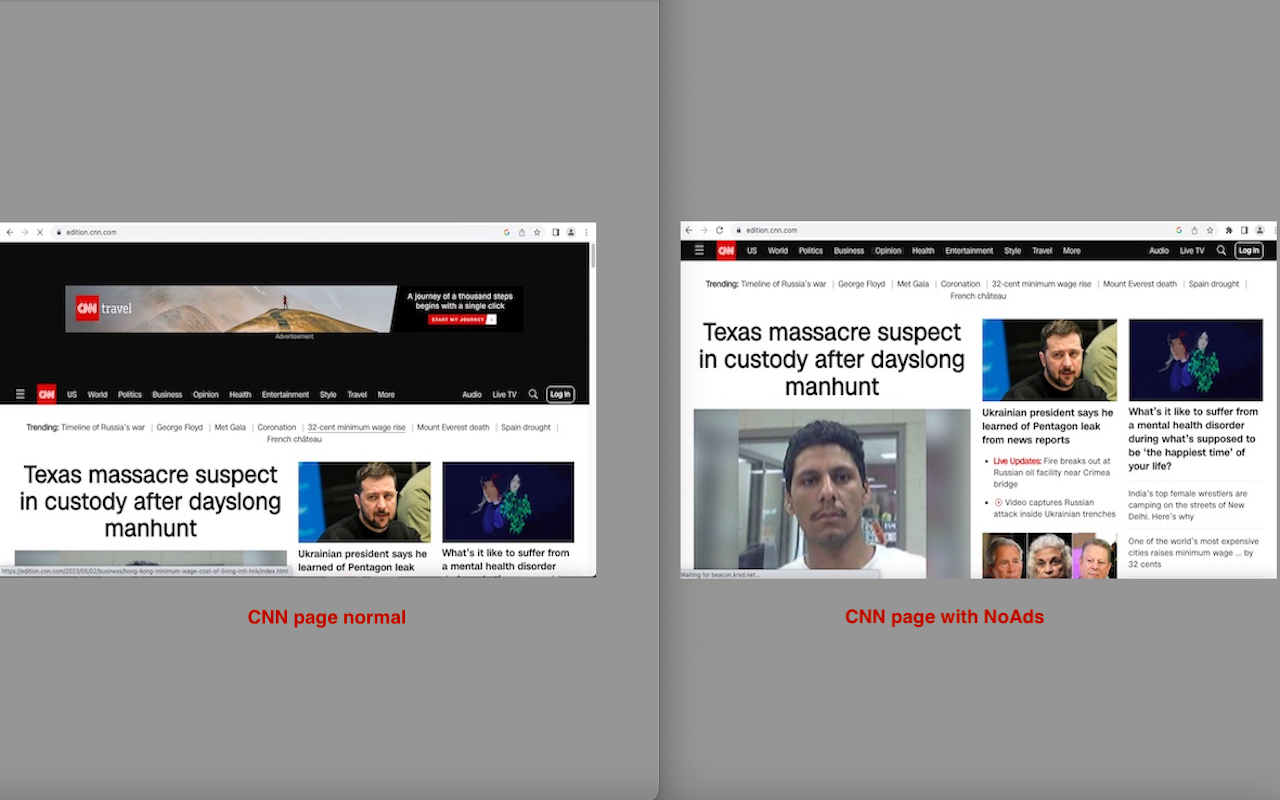
Task: Click the Chrome profile avatar icon
Action: pyautogui.click(x=1258, y=229)
